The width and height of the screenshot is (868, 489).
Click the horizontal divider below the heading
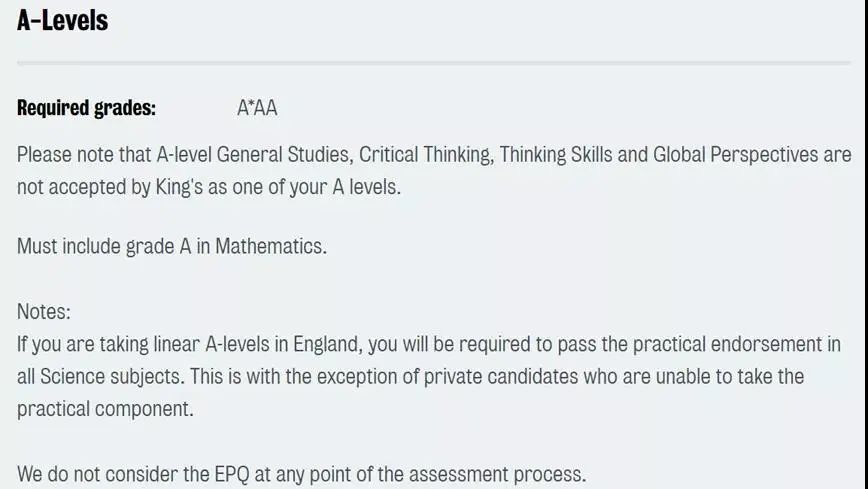[x=433, y=63]
